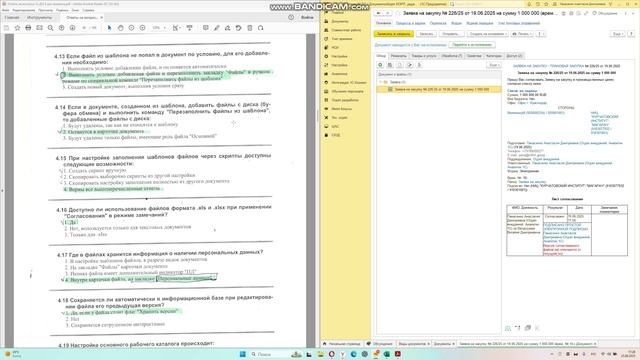This screenshot has height=360, width=640.
Task: Open the sign document tool icon
Action: [x=227, y=28]
